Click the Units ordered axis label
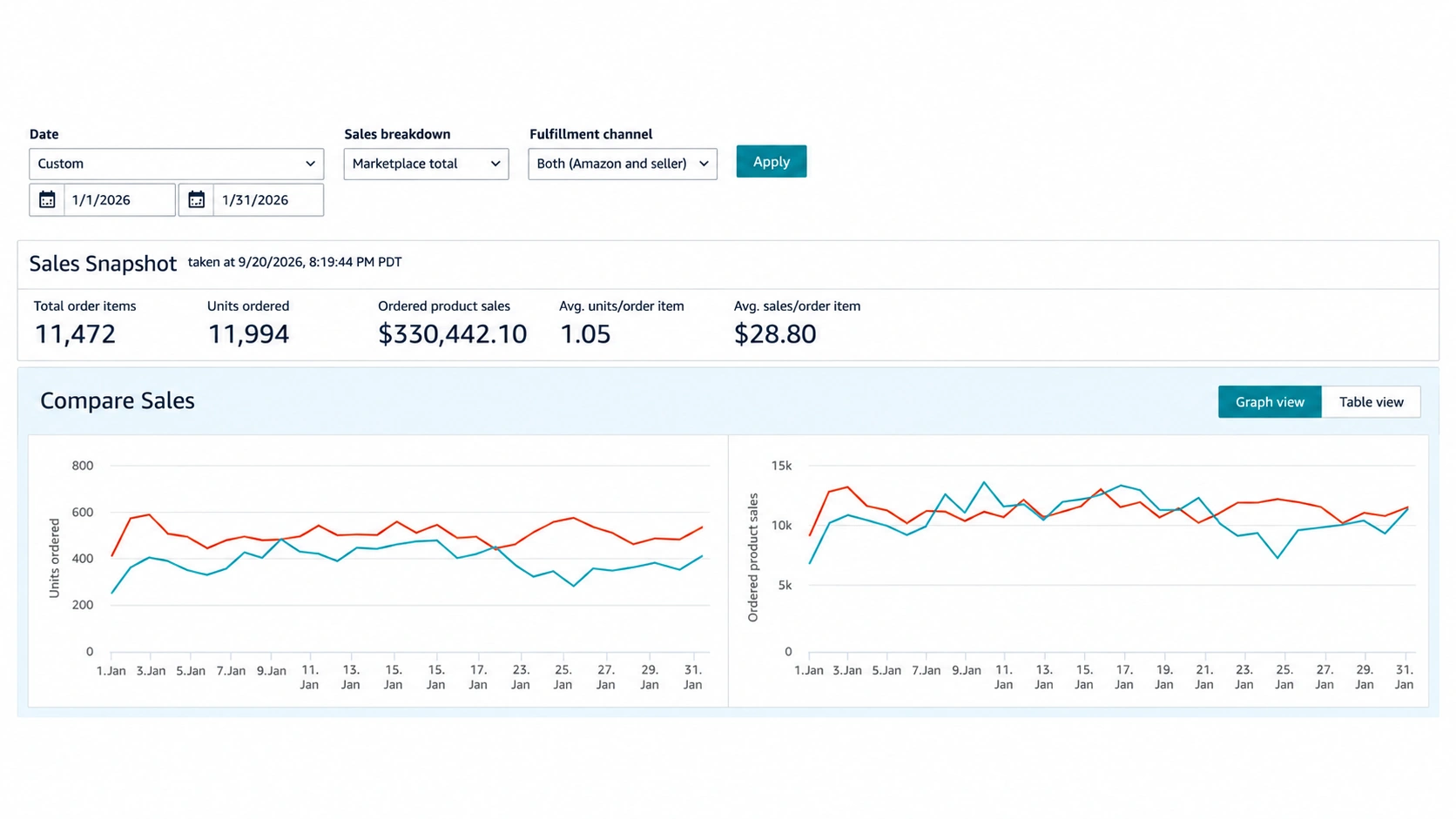Screen dimensions: 1456x819 (x=54, y=558)
